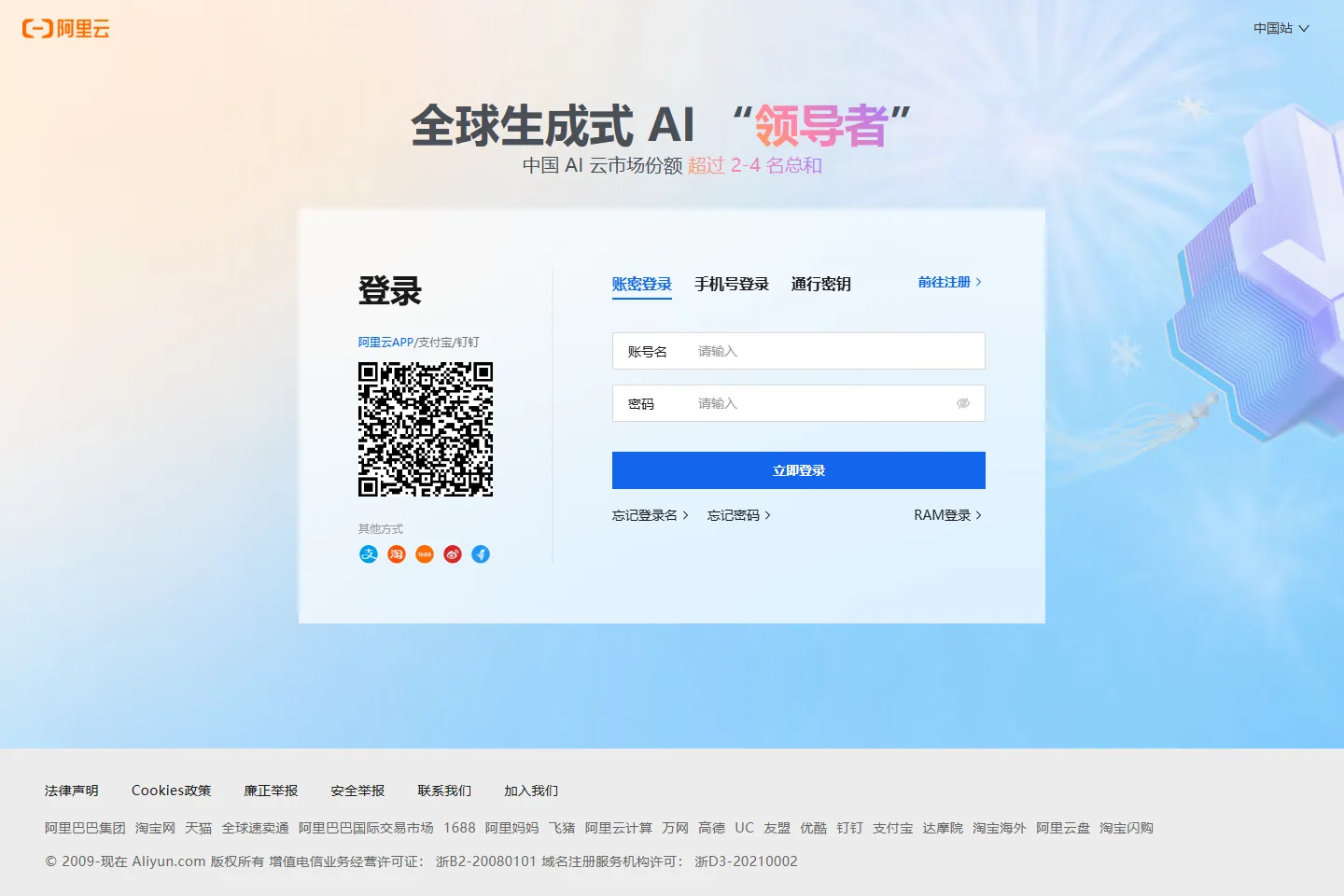Screen dimensions: 1344x896
Task: Click the 1688 text link in footer
Action: [459, 828]
